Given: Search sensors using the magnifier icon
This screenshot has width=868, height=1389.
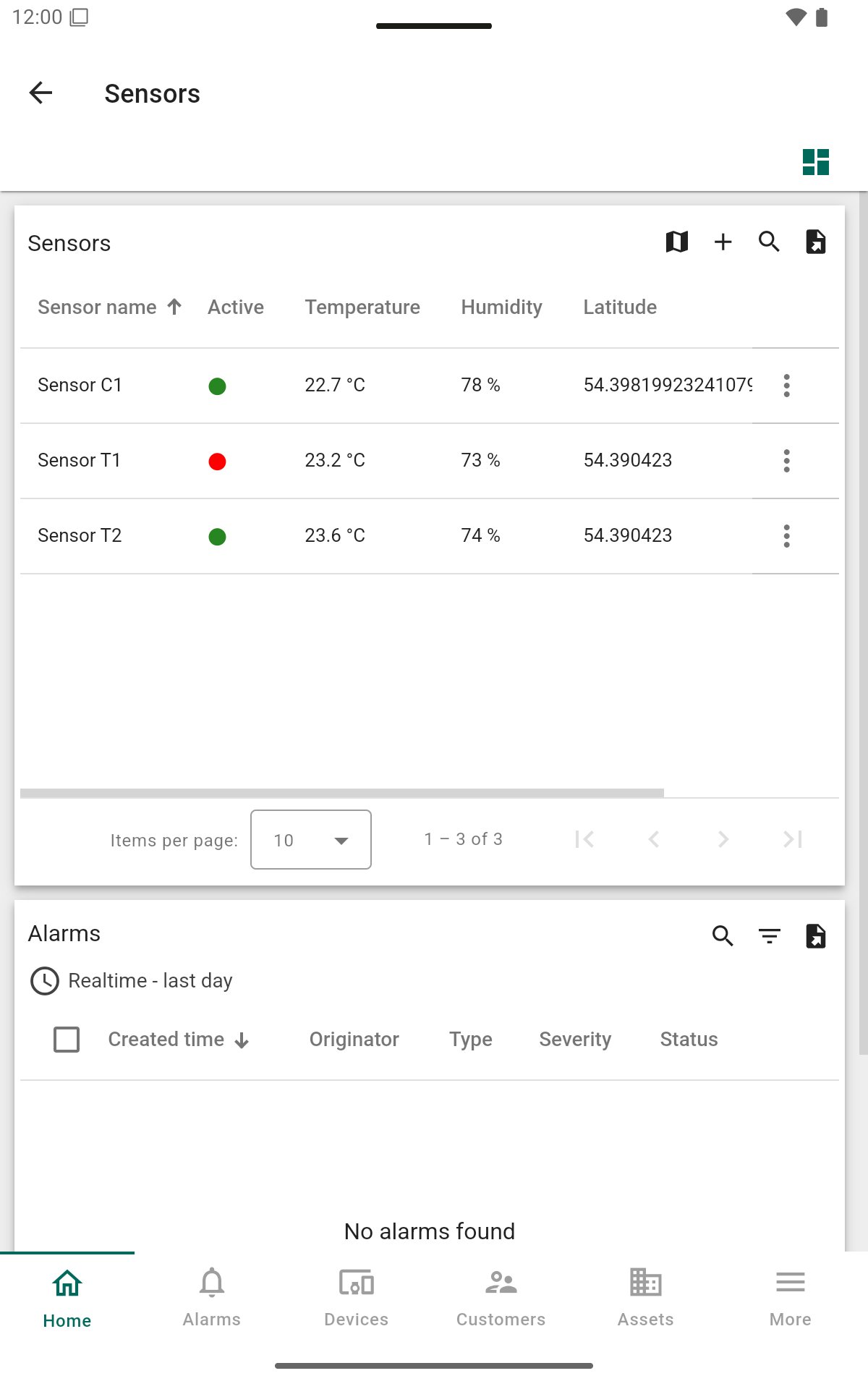Looking at the screenshot, I should [769, 242].
